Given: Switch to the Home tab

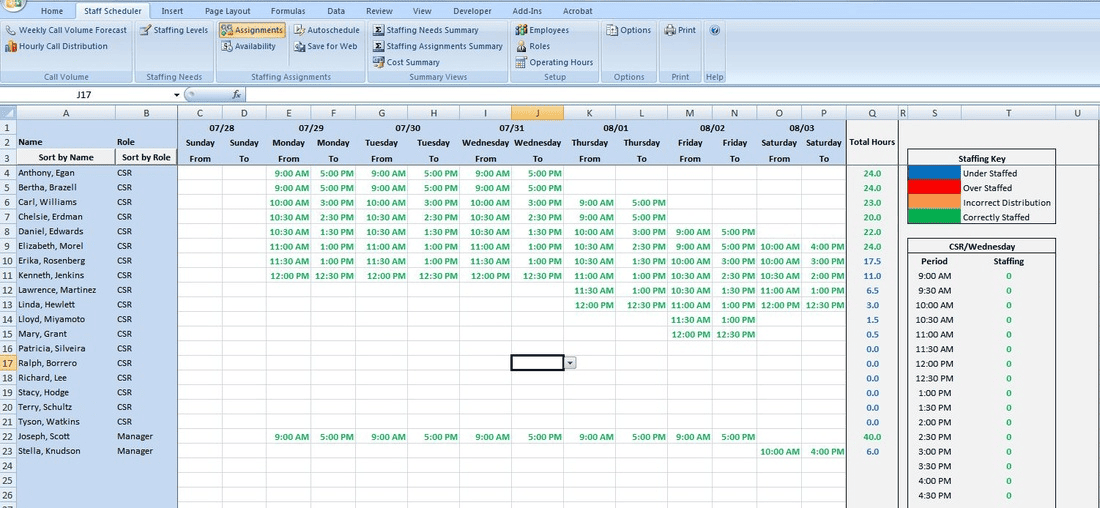Looking at the screenshot, I should coord(52,11).
